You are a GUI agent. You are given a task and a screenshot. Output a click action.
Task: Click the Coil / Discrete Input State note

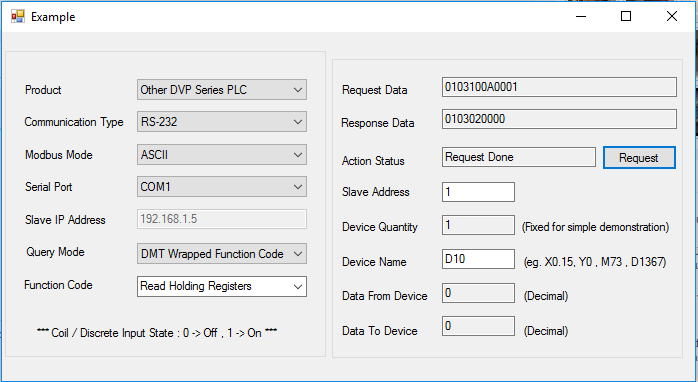coord(157,333)
